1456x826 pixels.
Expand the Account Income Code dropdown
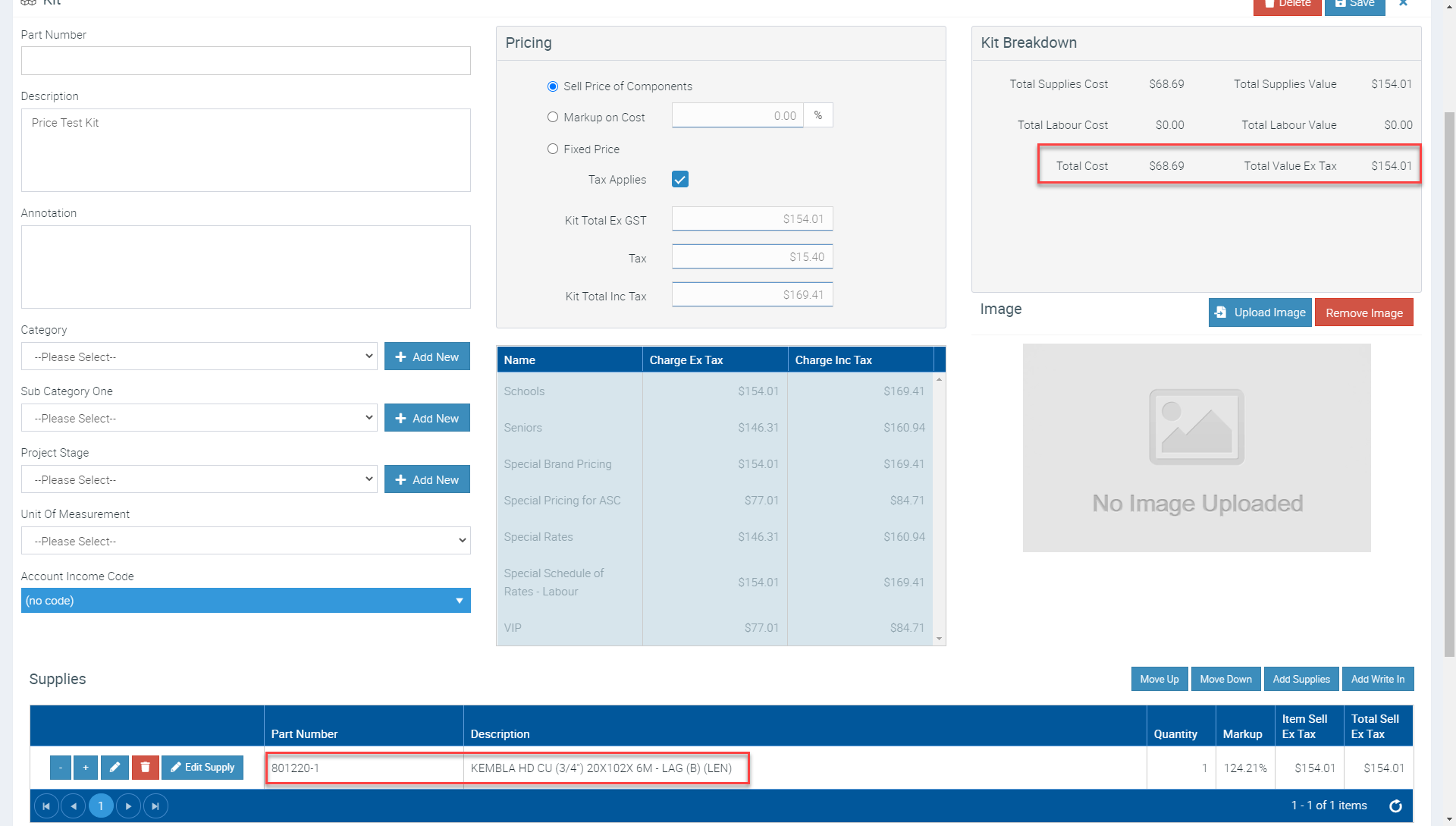tap(246, 601)
